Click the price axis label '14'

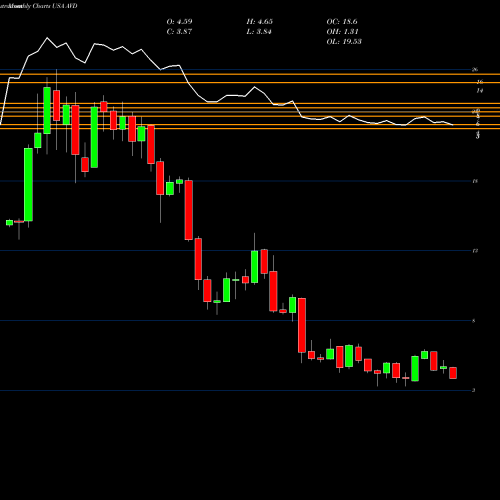click(x=480, y=90)
